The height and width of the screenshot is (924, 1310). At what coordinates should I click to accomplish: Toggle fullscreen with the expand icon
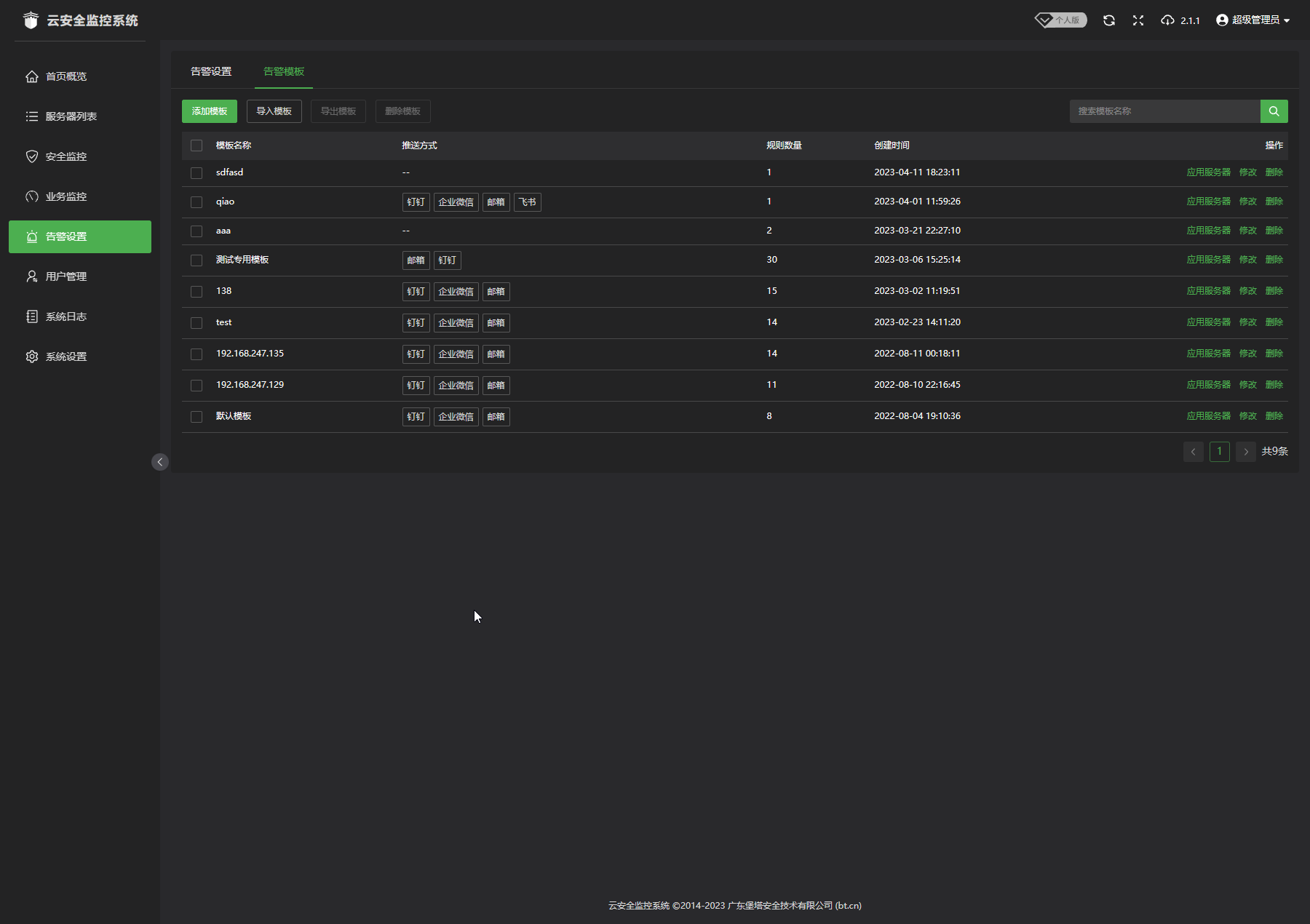click(1138, 20)
